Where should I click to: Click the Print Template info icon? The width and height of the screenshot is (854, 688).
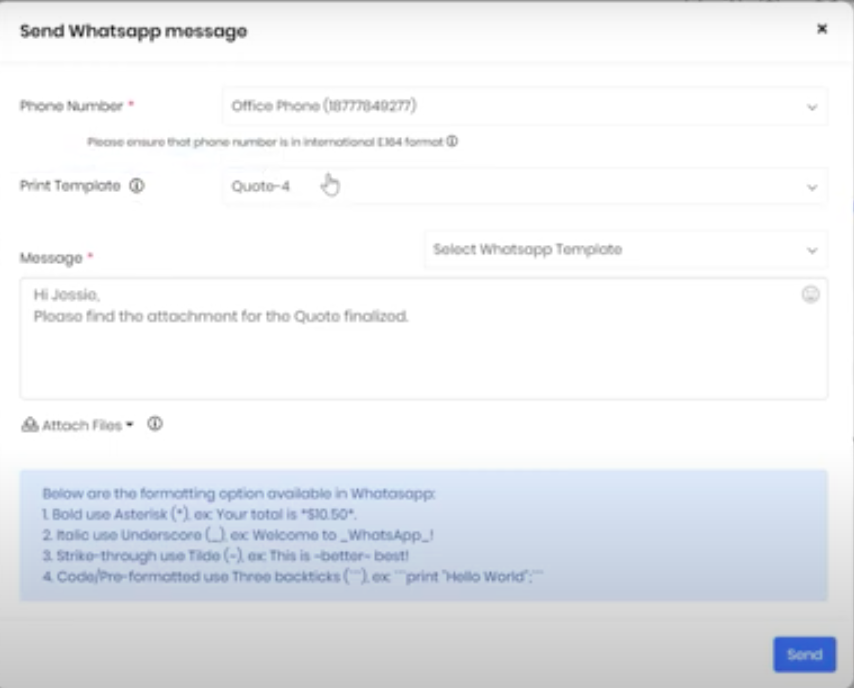point(137,186)
